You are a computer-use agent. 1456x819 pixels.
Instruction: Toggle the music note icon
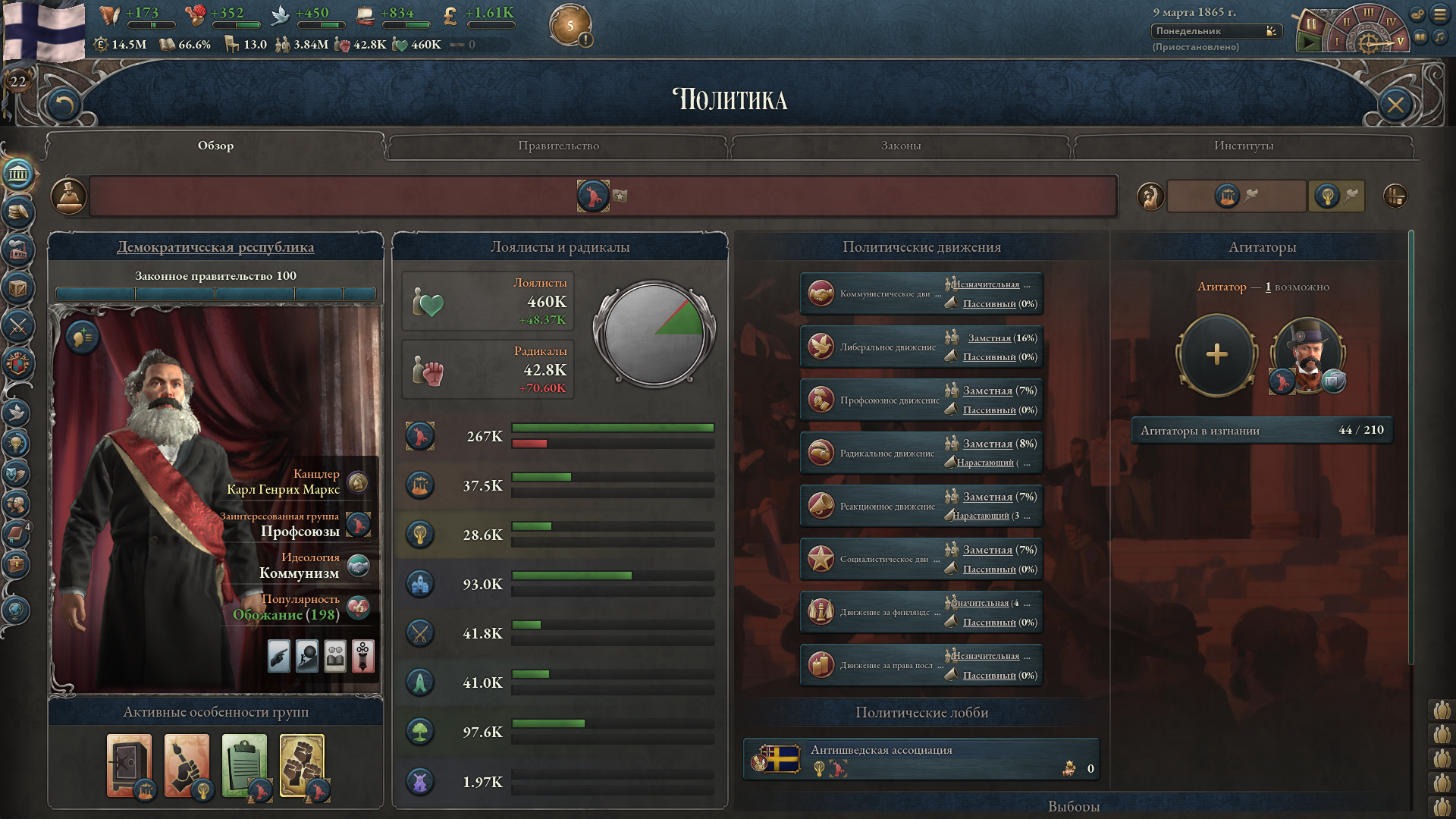[x=1439, y=37]
